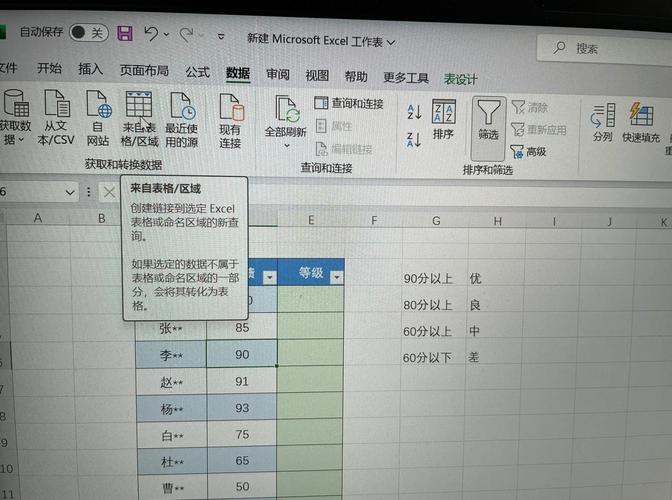
Task: Select column A header
Action: (x=38, y=218)
